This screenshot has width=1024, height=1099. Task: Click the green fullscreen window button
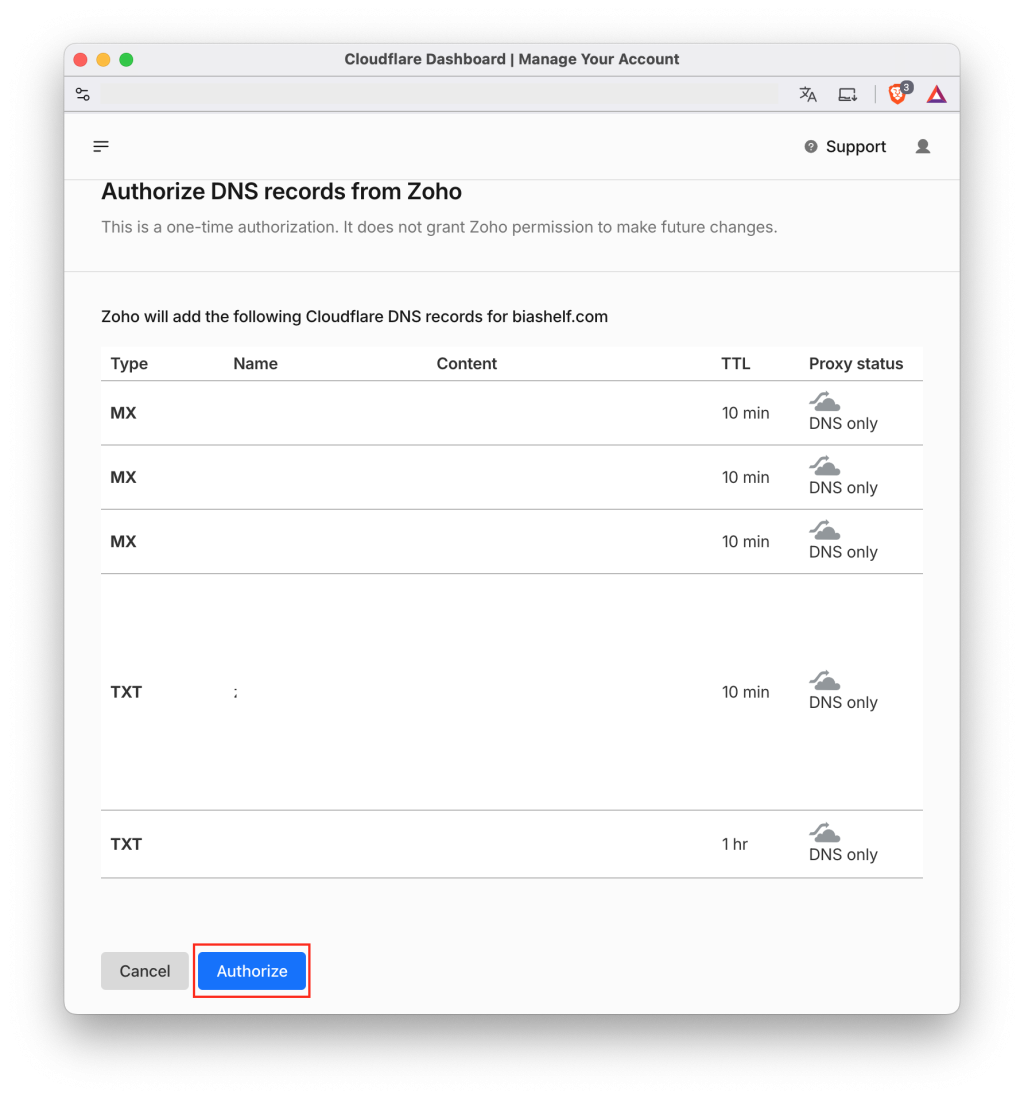(x=126, y=60)
